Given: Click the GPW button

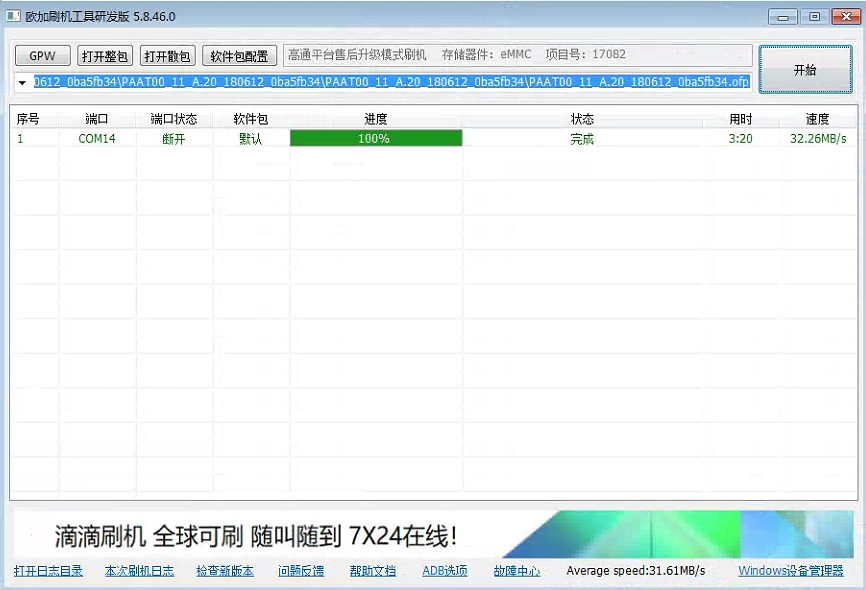Looking at the screenshot, I should click(x=43, y=56).
